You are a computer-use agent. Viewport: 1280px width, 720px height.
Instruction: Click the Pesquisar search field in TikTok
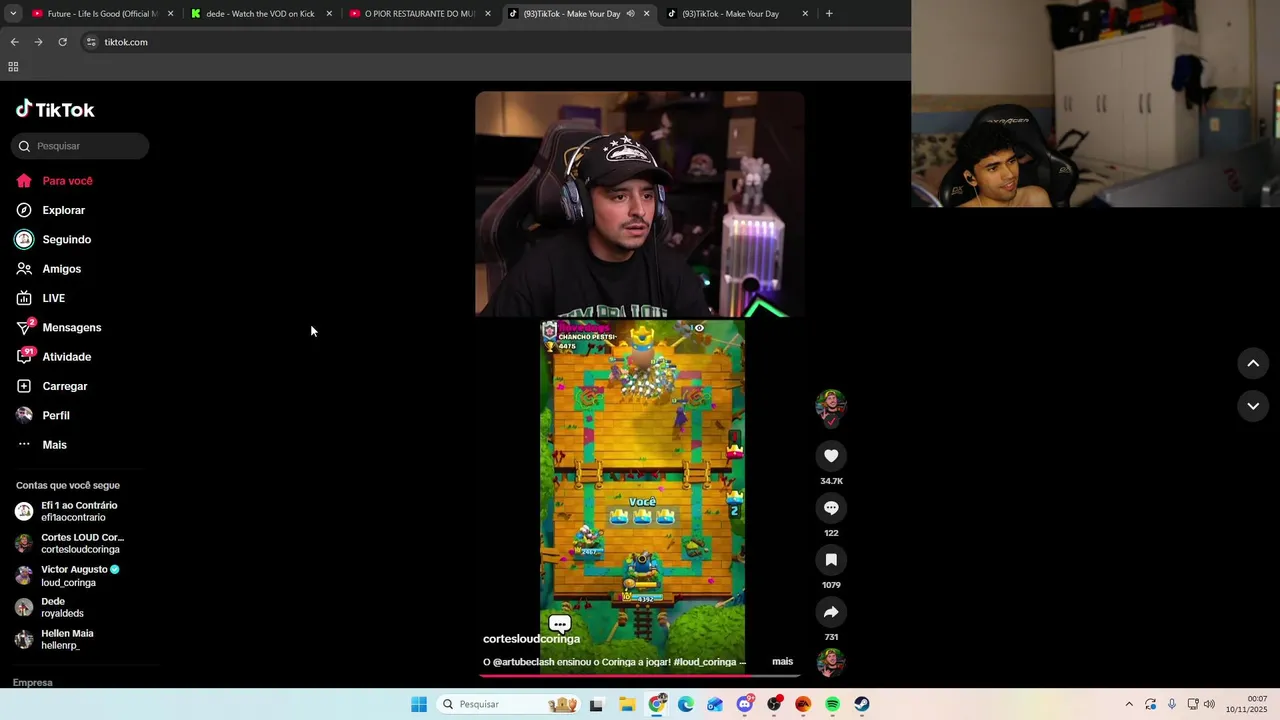tap(80, 146)
